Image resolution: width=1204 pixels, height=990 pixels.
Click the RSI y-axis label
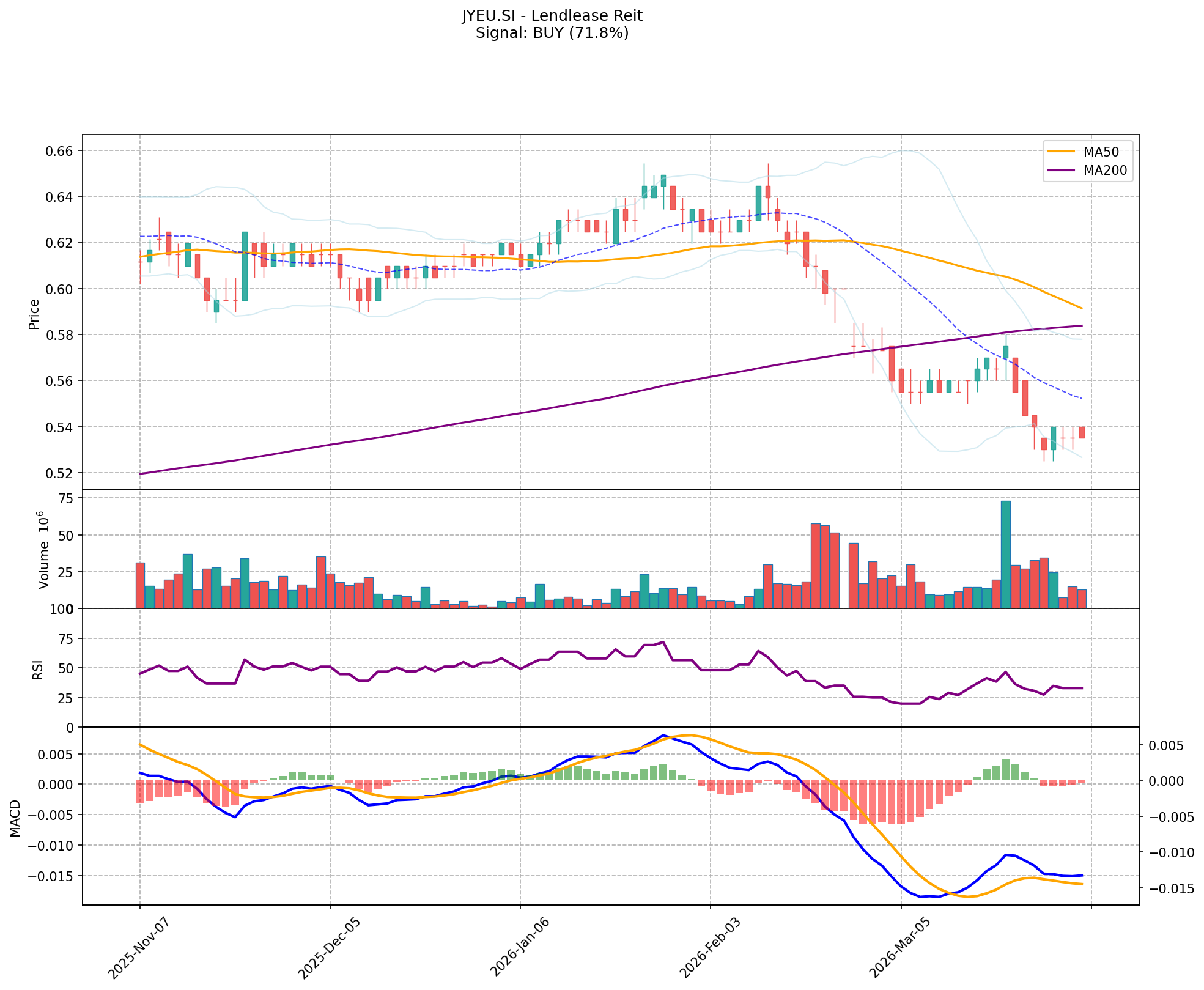point(38,669)
